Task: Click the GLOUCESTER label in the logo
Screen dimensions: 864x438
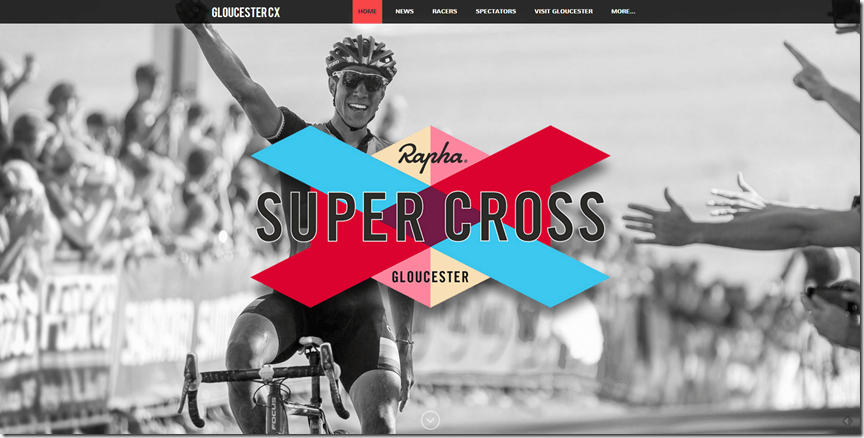Action: [x=430, y=276]
